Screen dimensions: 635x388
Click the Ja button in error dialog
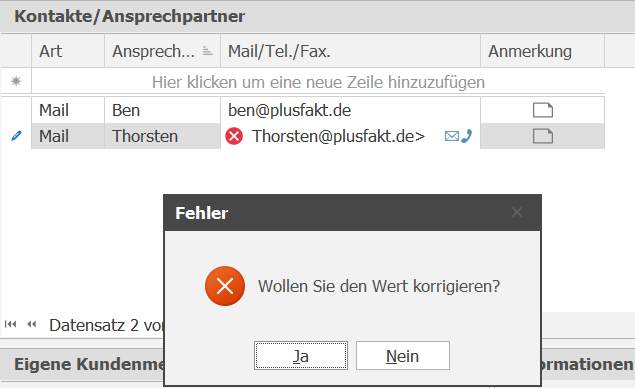click(300, 356)
